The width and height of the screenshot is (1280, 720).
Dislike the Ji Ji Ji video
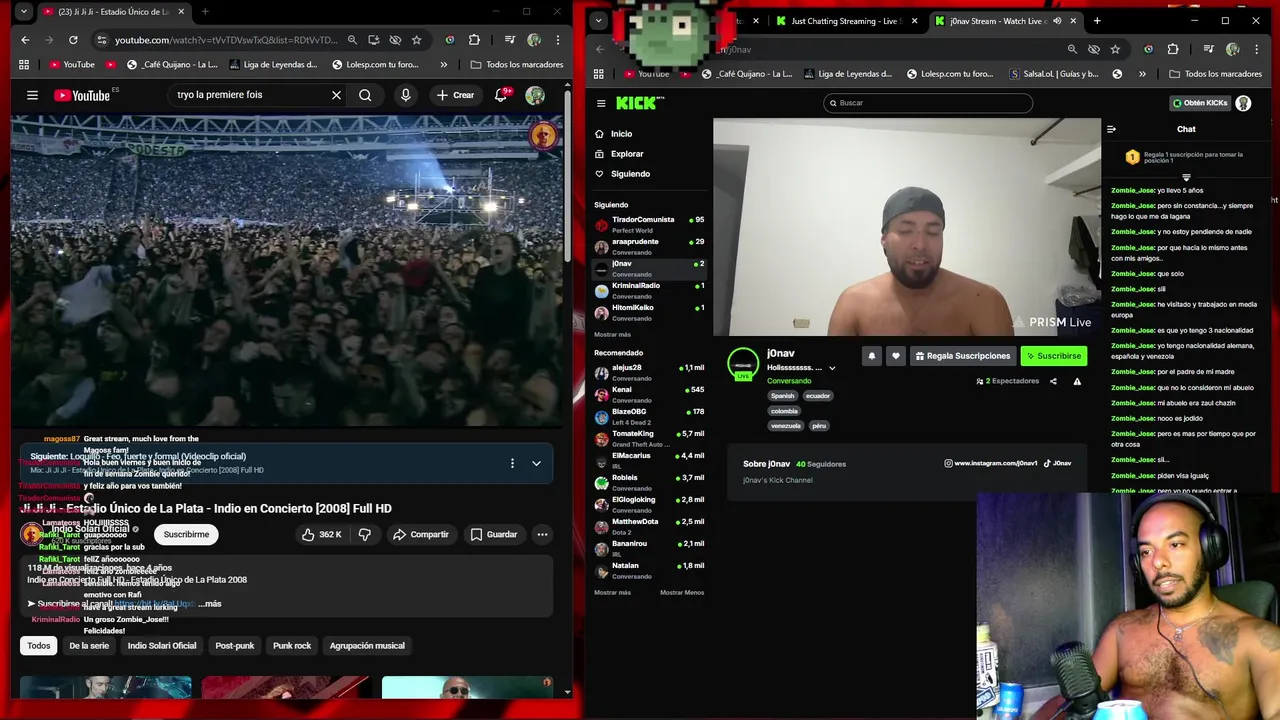pyautogui.click(x=365, y=534)
